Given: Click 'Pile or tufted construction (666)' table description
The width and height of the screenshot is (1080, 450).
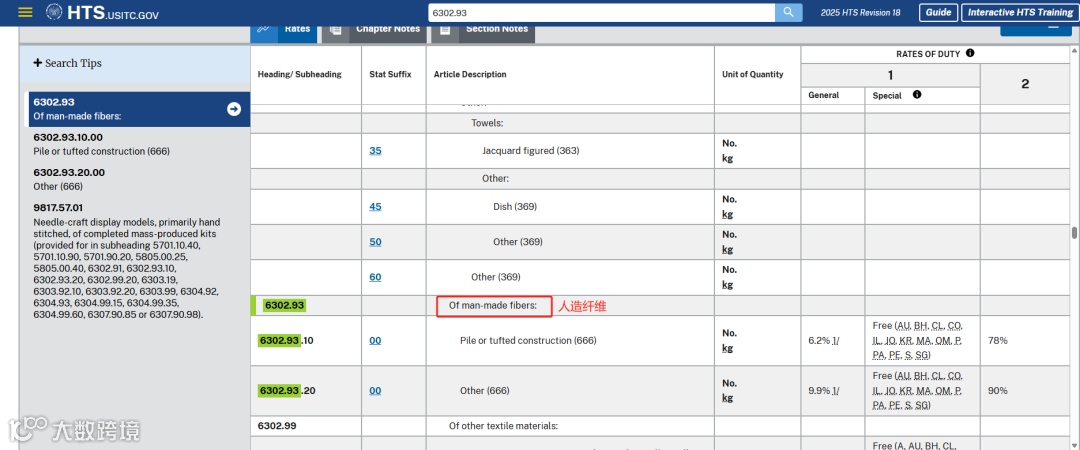Looking at the screenshot, I should coord(528,340).
